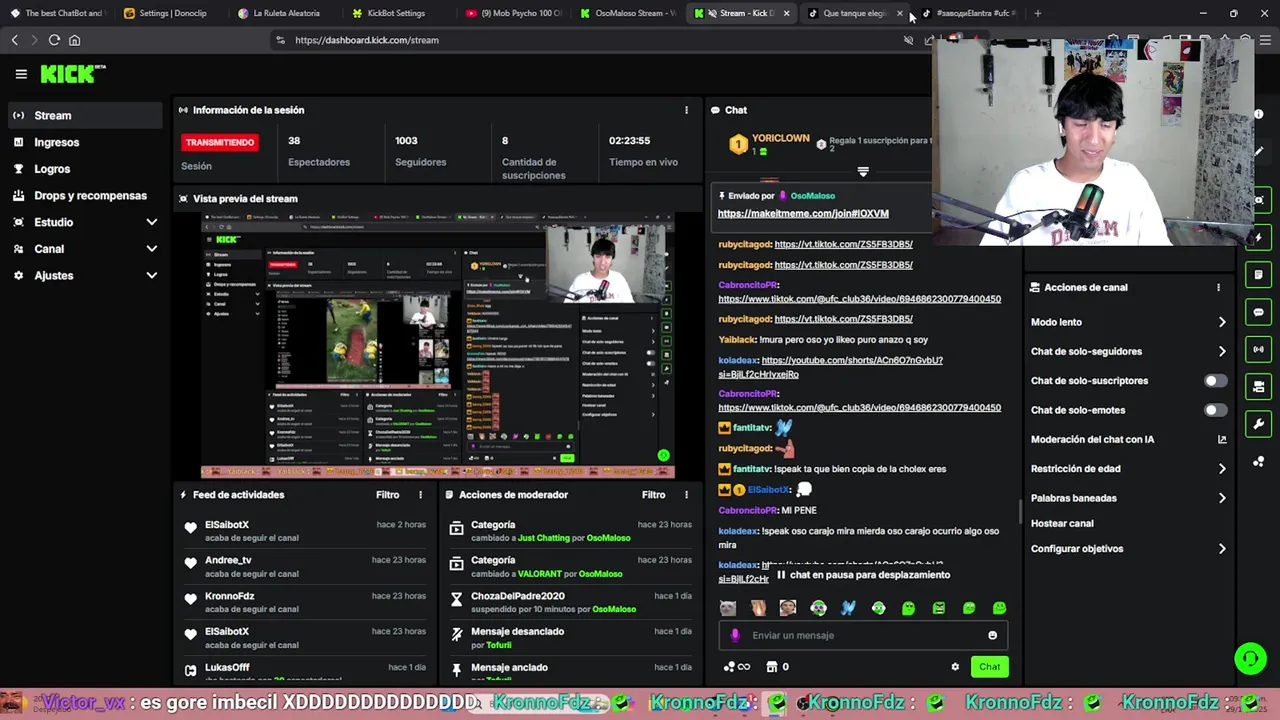Open session information options menu
The width and height of the screenshot is (1280, 720).
(686, 110)
